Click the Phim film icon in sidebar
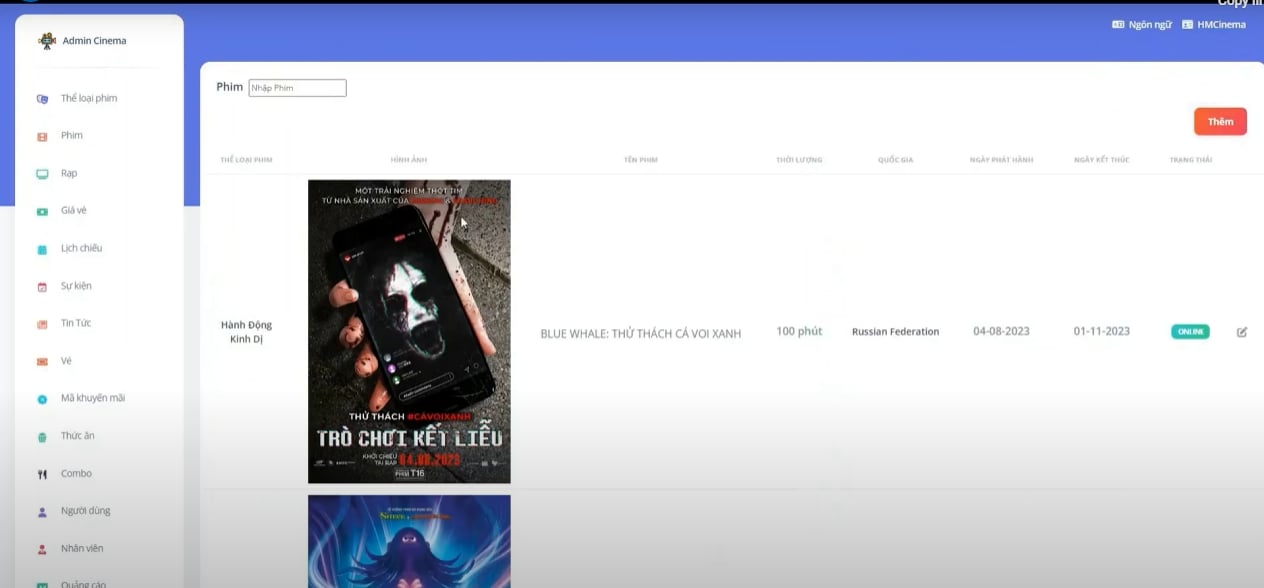Screen dimensions: 1264x588 point(42,136)
